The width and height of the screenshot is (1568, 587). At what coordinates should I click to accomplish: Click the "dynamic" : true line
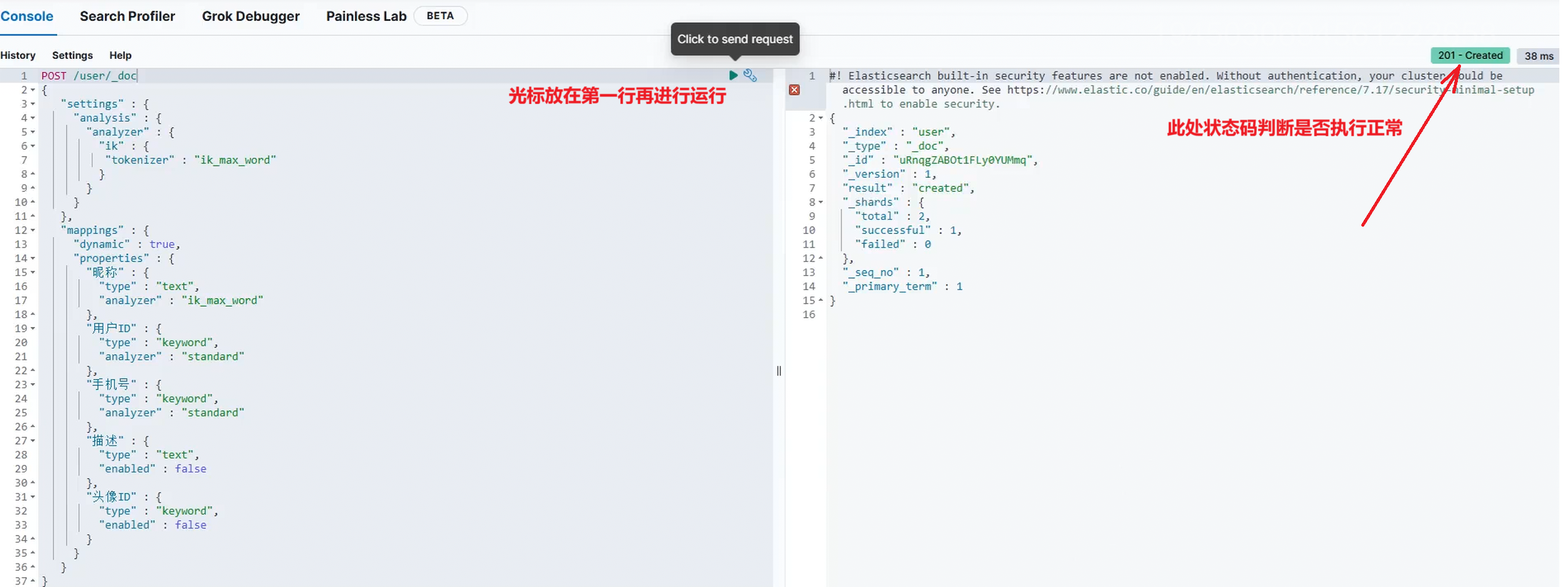tap(127, 244)
